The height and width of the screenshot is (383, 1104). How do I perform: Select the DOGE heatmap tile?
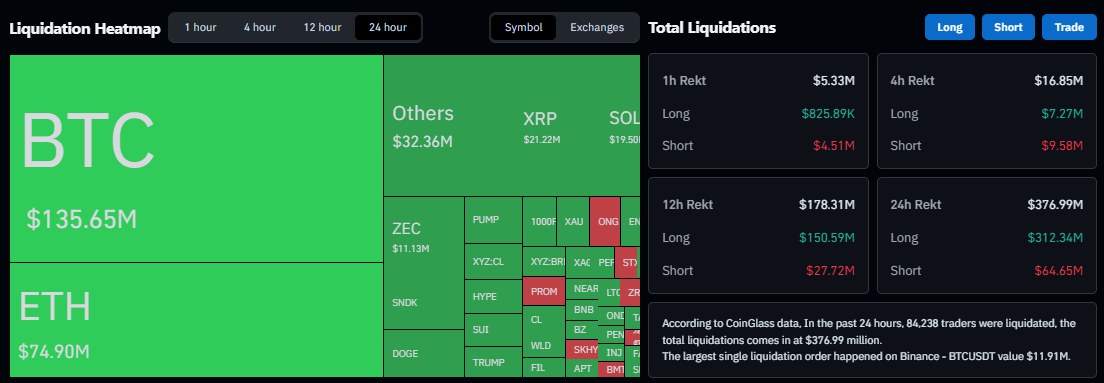point(424,353)
